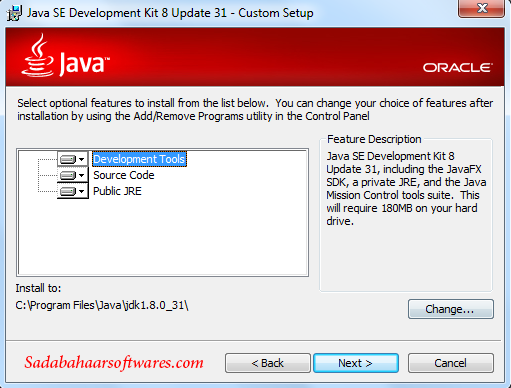511x388 pixels.
Task: Click the Change... install folder button
Action: point(451,309)
